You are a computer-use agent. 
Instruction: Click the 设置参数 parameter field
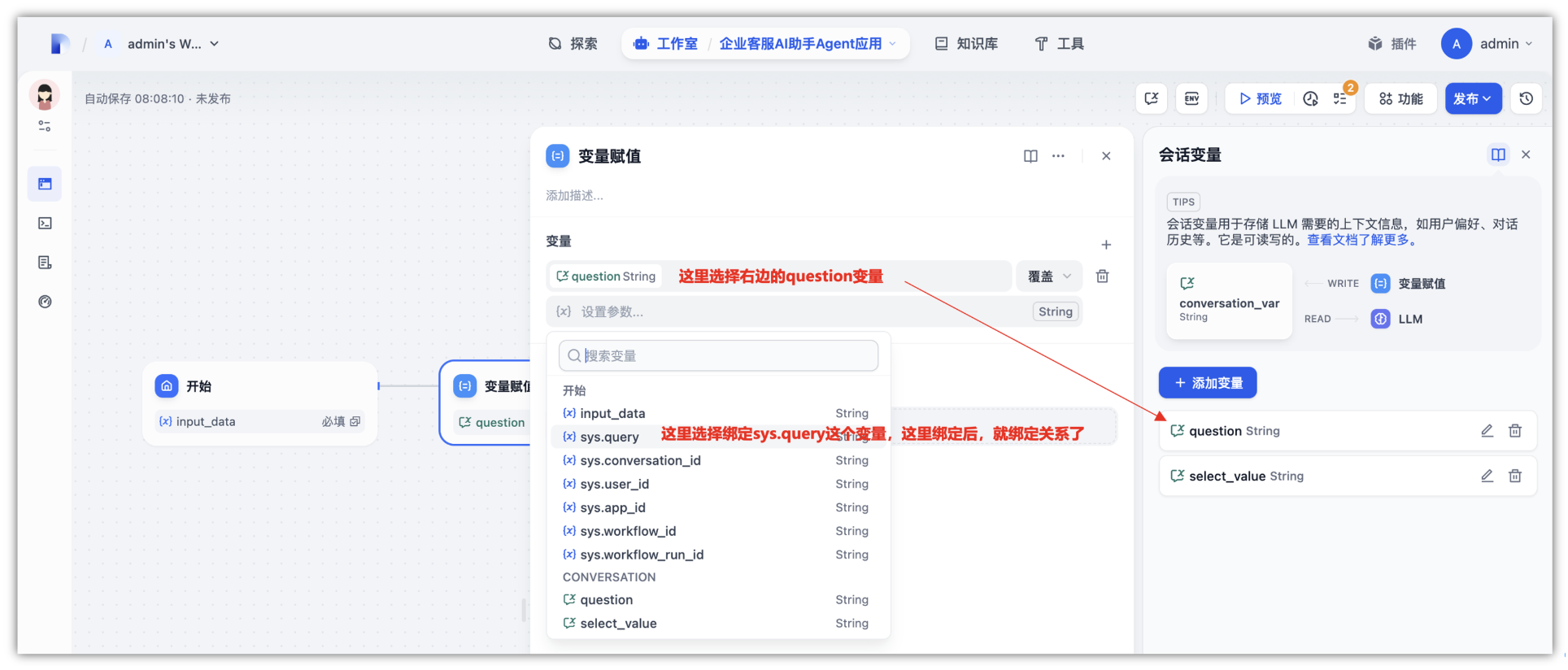[x=814, y=311]
